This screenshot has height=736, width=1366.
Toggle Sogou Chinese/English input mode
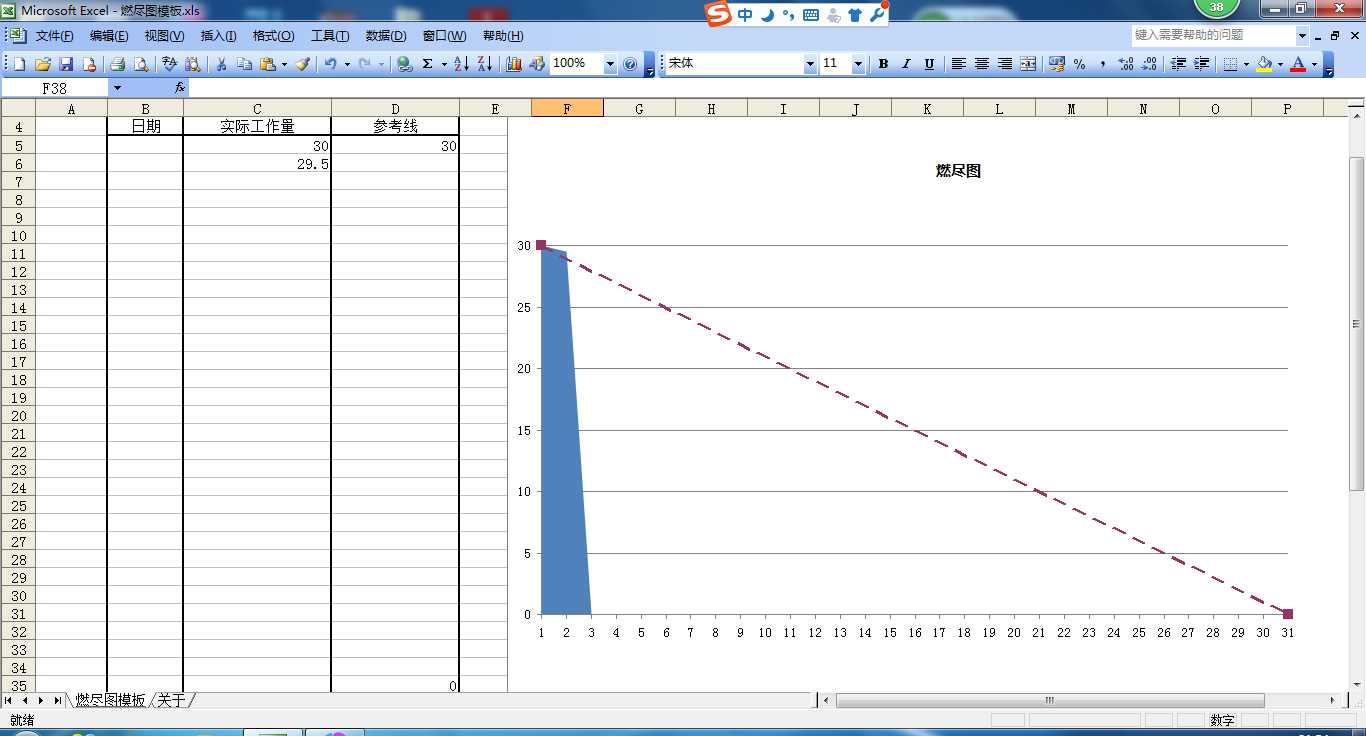[x=746, y=14]
